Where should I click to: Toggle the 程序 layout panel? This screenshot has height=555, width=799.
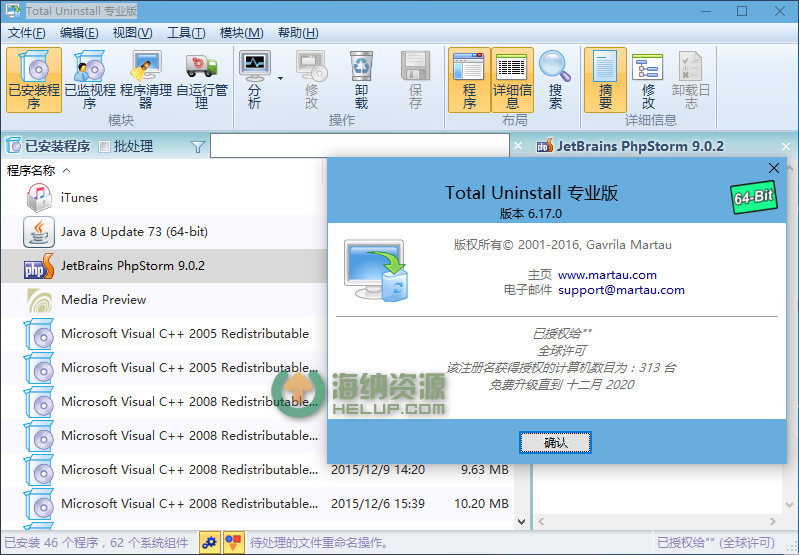(x=469, y=80)
